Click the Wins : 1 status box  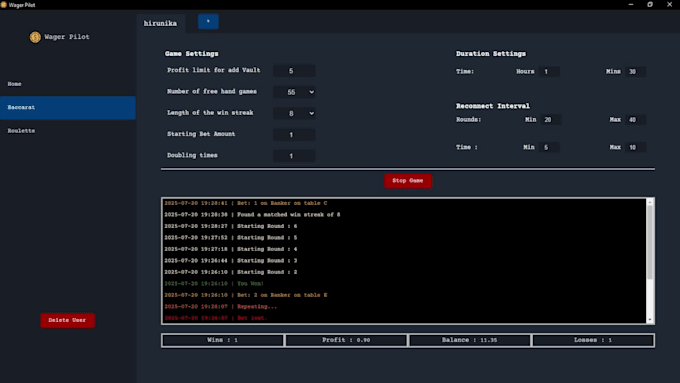click(x=223, y=340)
